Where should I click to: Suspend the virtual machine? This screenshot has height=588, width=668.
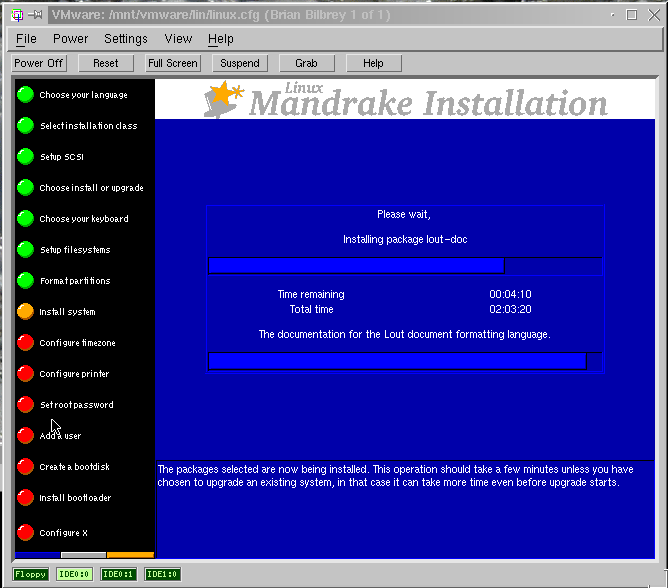(x=240, y=63)
